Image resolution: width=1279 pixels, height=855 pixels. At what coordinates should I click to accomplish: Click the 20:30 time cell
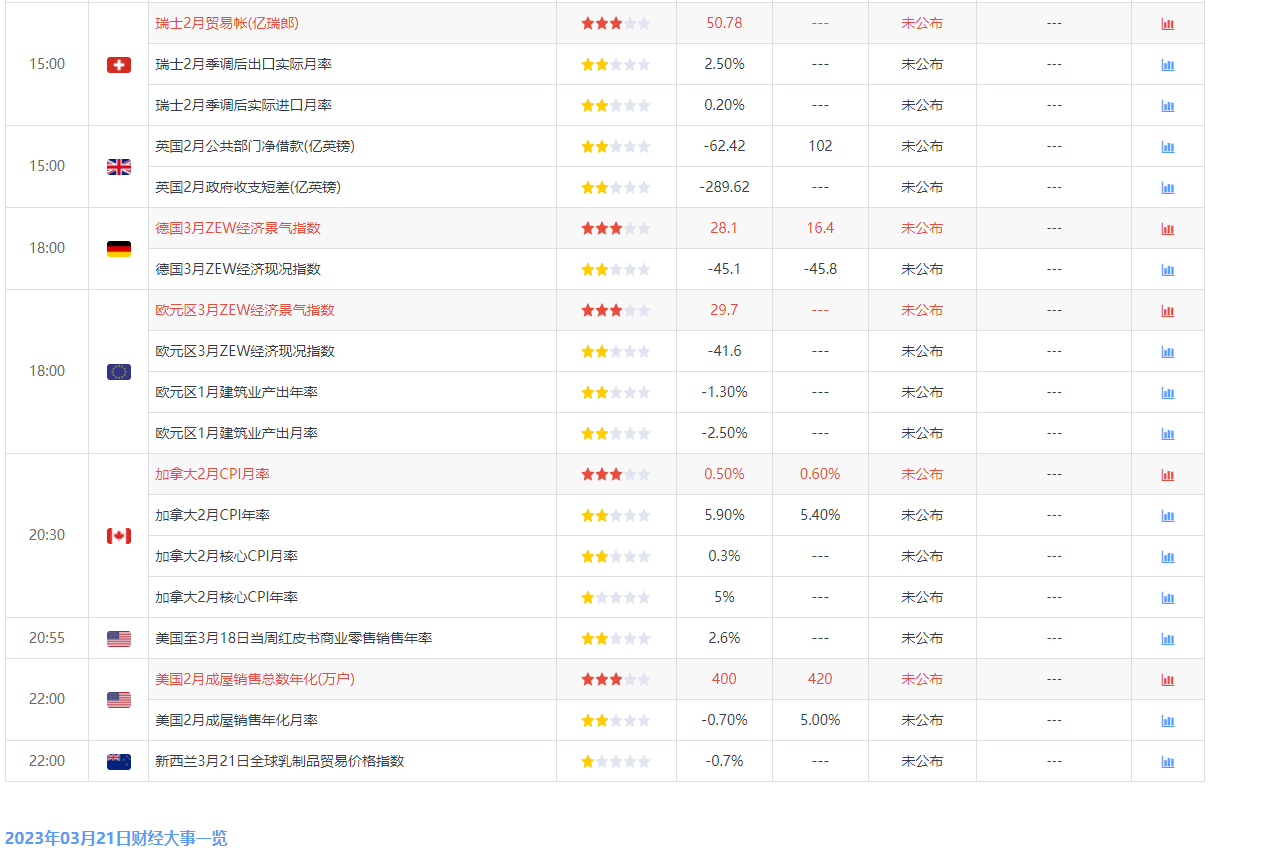coord(47,536)
